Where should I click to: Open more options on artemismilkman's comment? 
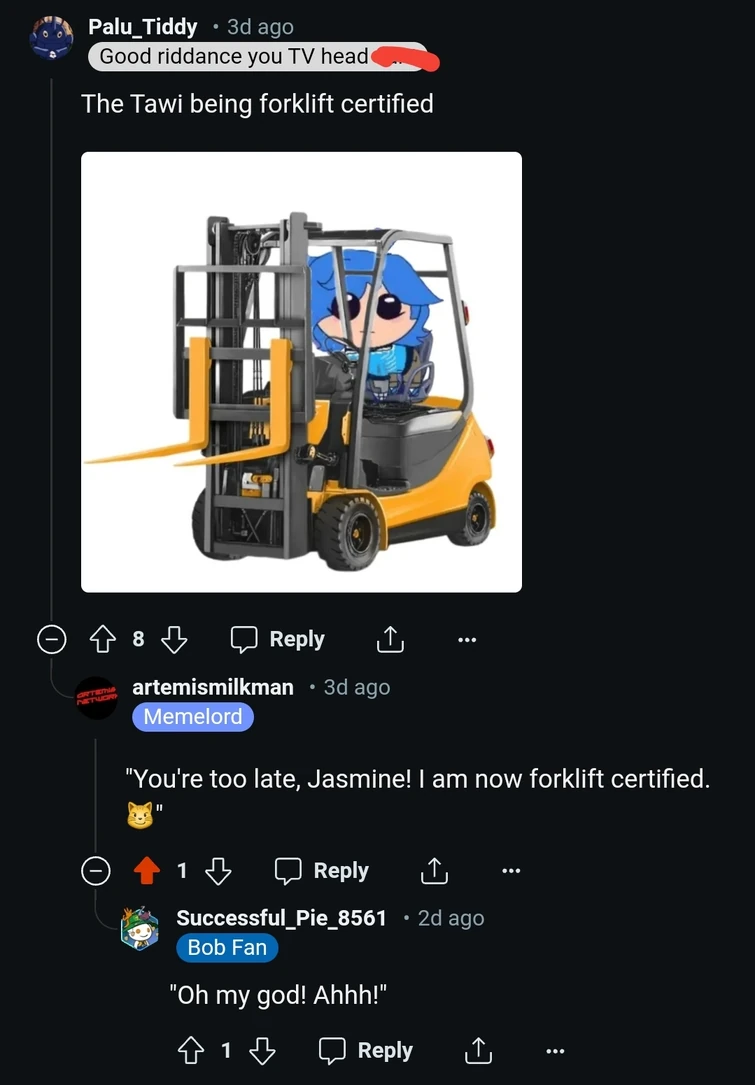click(x=511, y=871)
